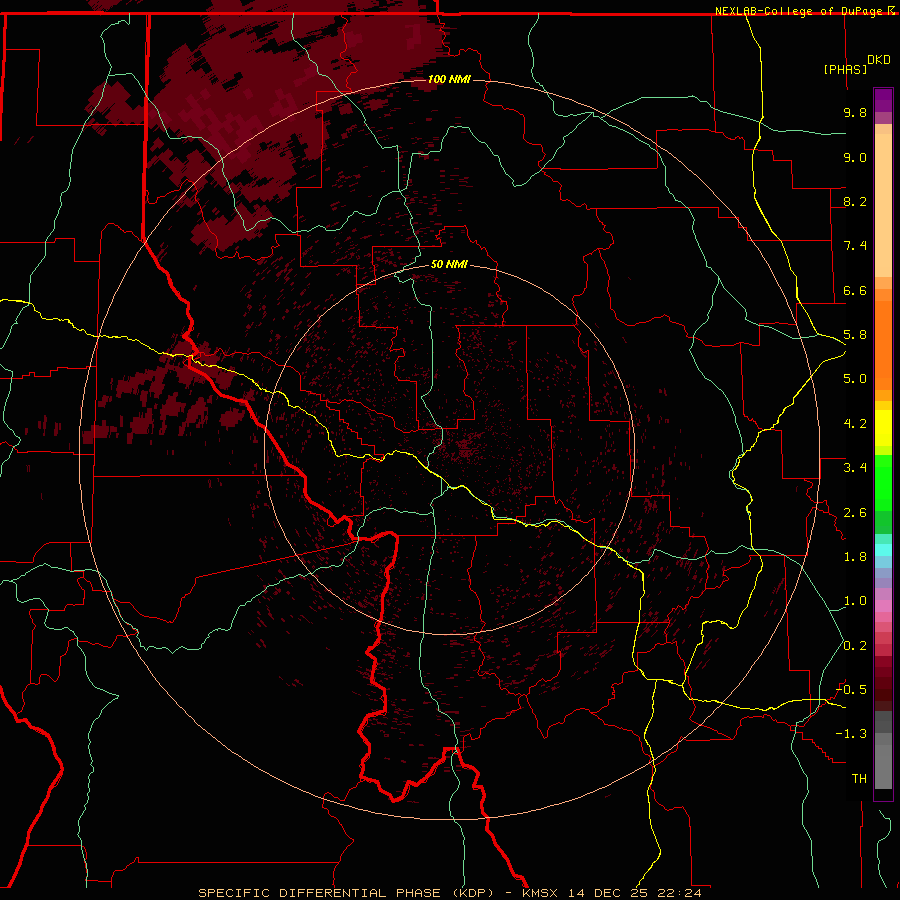
Task: Click the 6.6 value on color scale
Action: 855,290
